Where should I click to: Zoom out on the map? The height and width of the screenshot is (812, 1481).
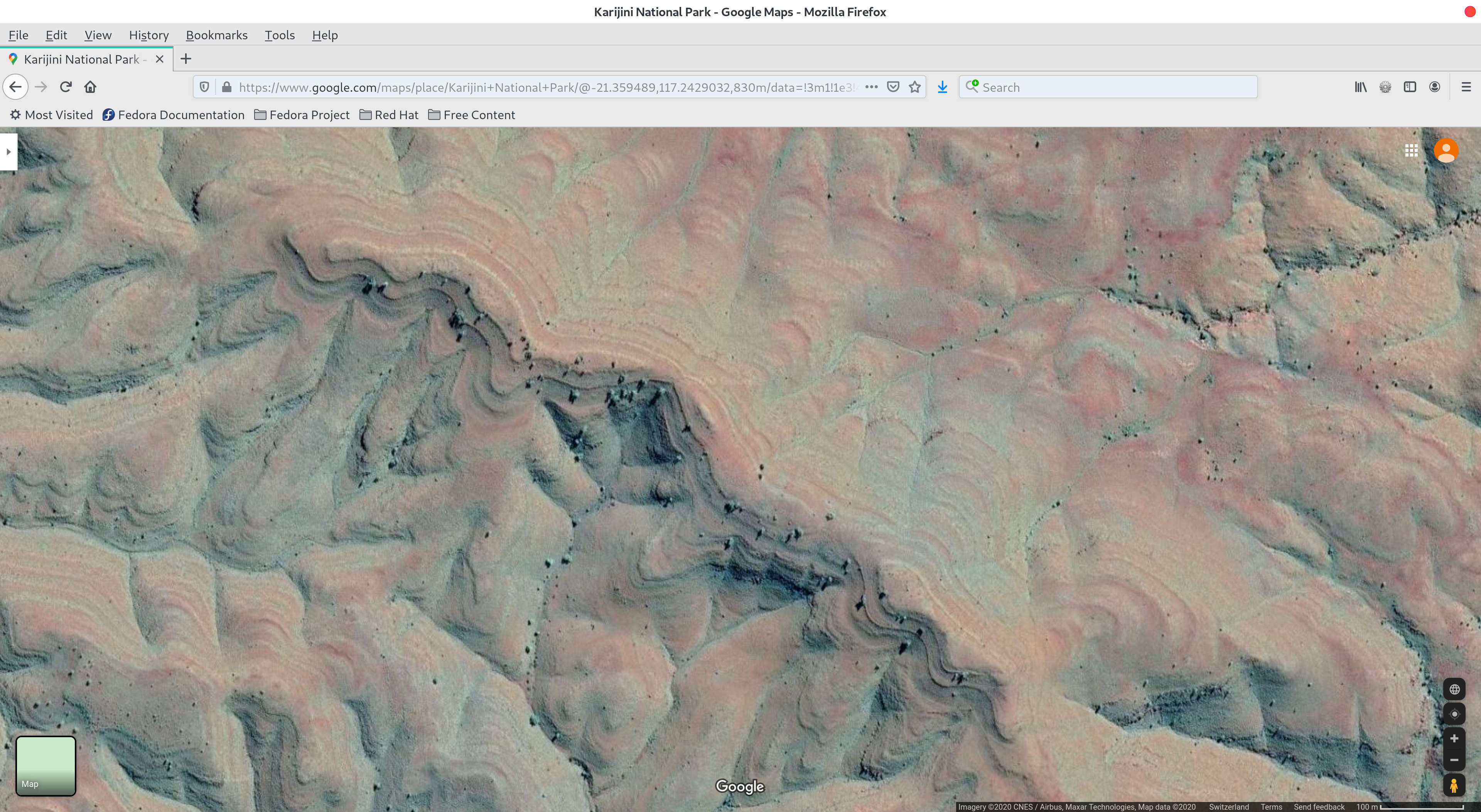point(1454,760)
